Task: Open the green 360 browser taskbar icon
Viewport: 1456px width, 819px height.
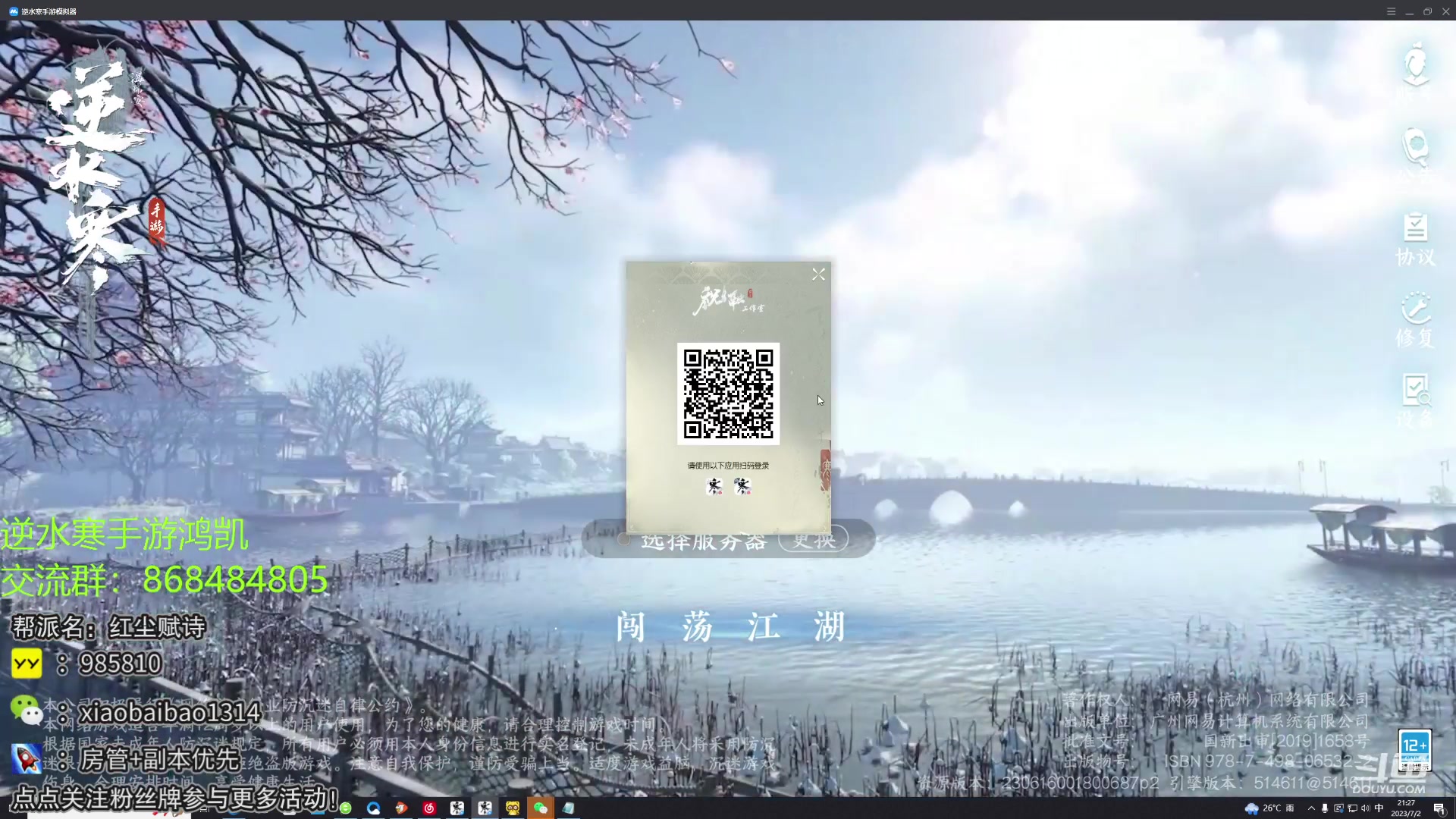Action: [346, 808]
